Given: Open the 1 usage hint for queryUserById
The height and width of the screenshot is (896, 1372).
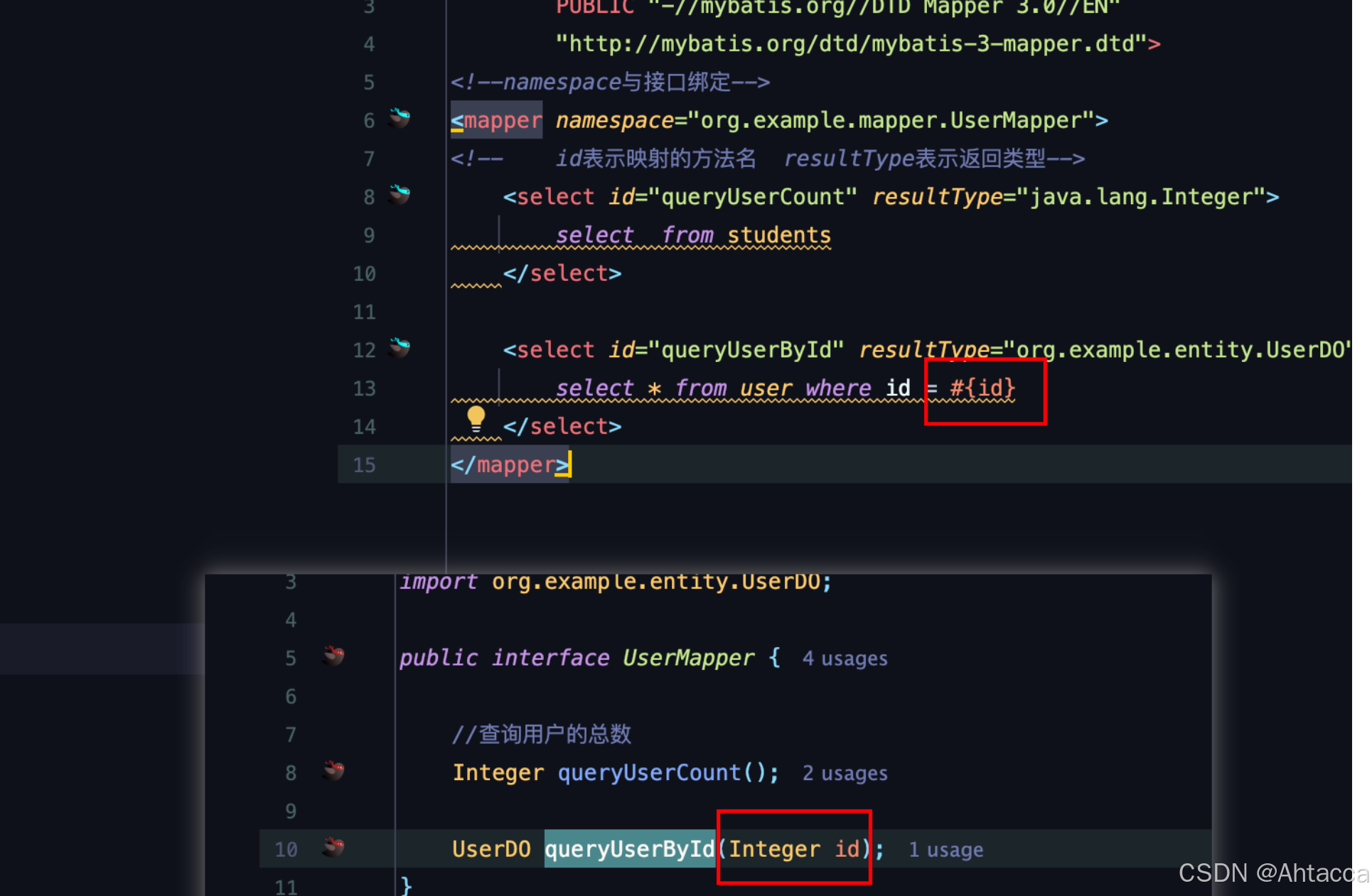Looking at the screenshot, I should tap(945, 850).
